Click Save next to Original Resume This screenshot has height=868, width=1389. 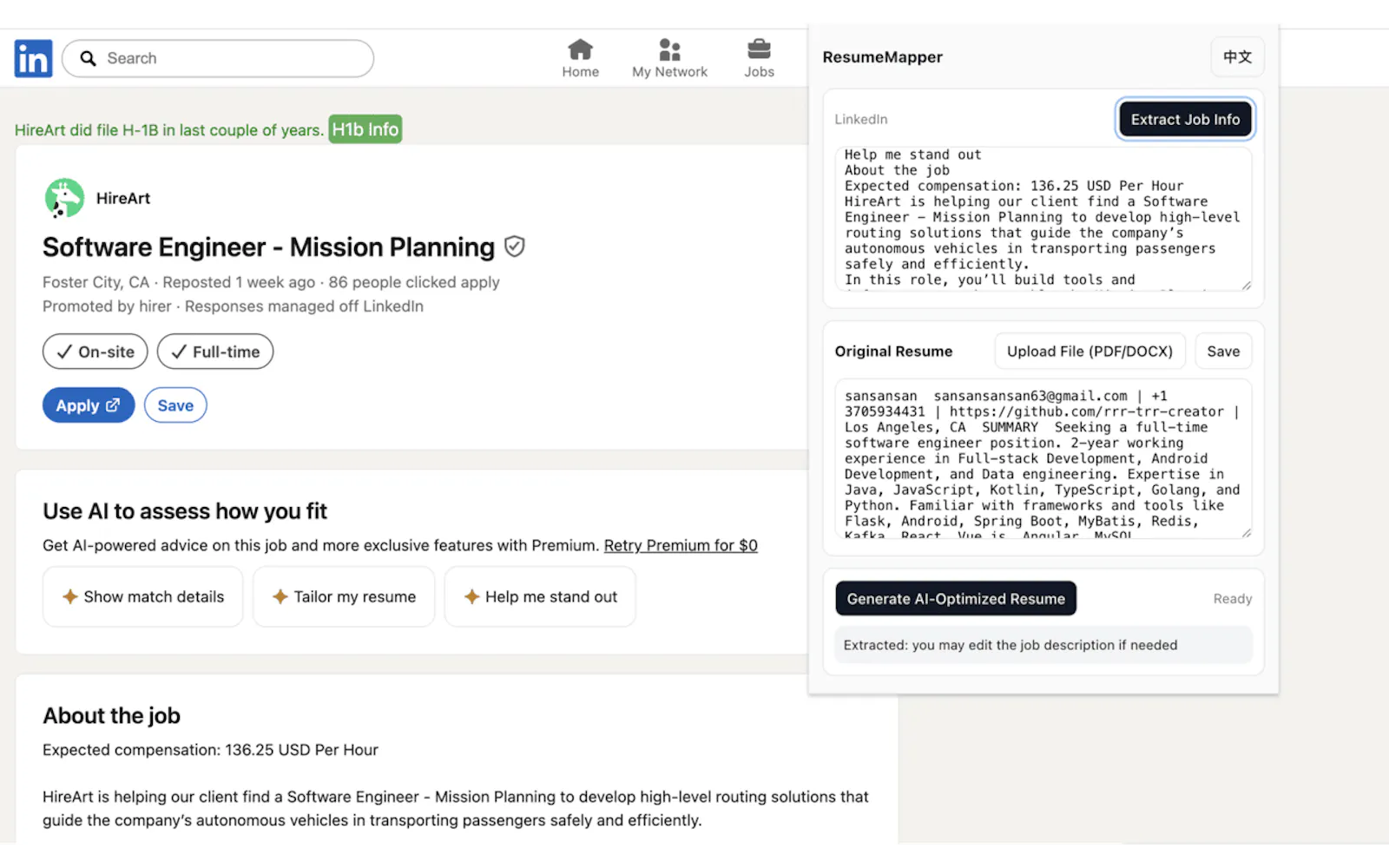[x=1223, y=352]
